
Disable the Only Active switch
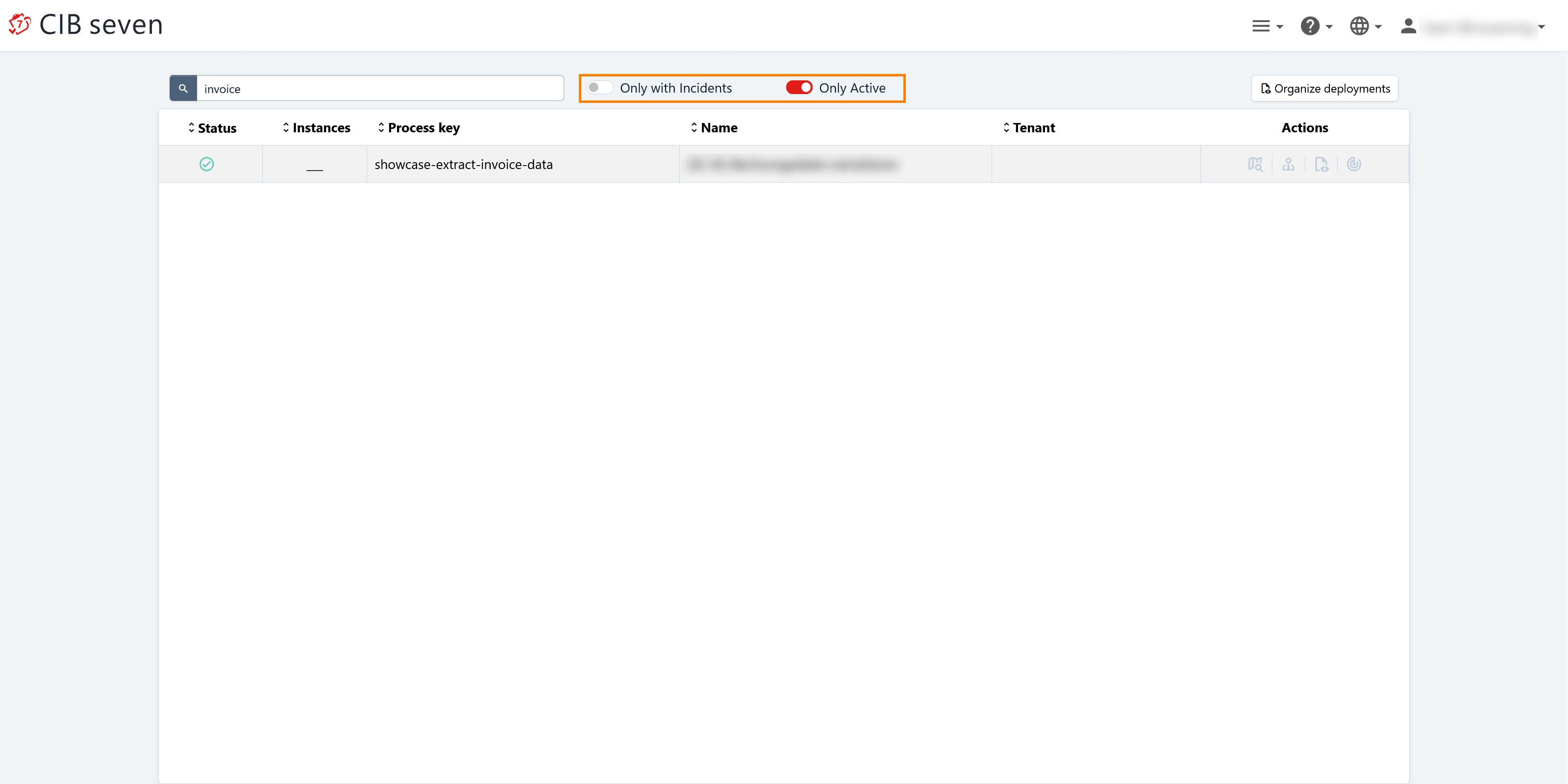(798, 88)
